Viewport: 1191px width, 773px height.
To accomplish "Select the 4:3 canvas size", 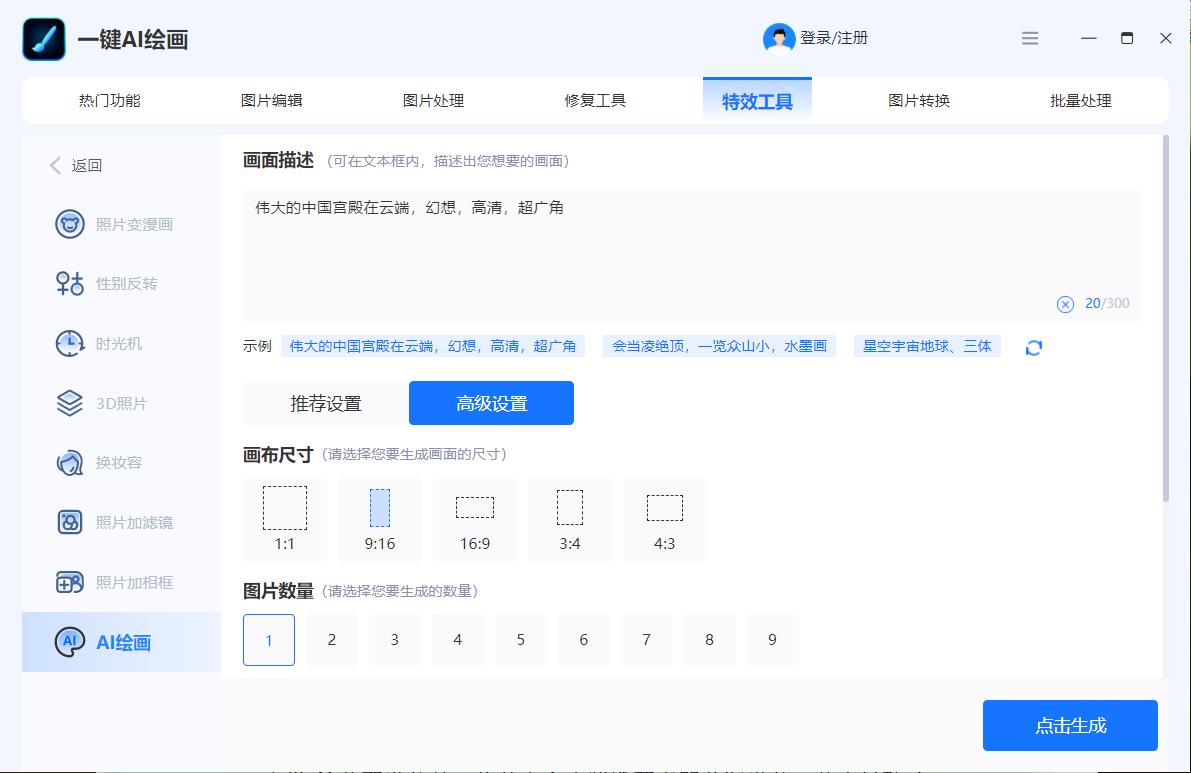I will [x=665, y=520].
